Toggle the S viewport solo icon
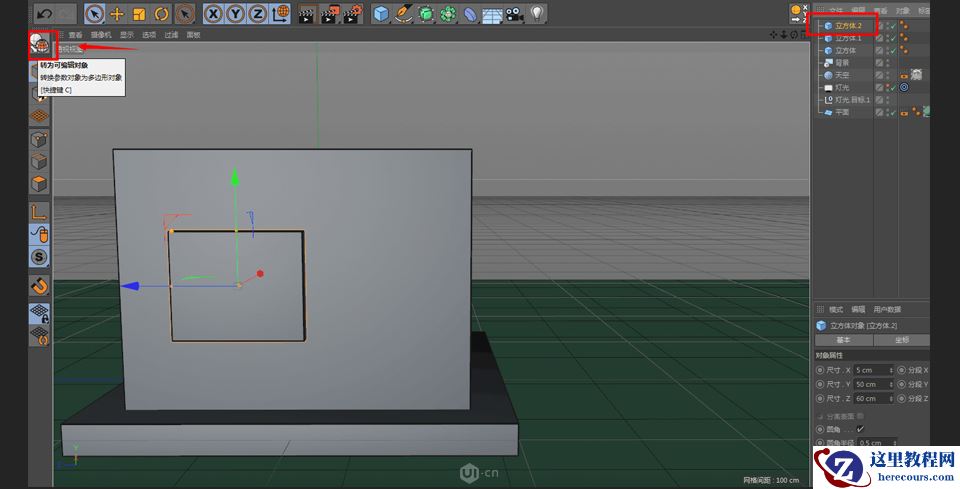This screenshot has width=960, height=489. [x=39, y=256]
